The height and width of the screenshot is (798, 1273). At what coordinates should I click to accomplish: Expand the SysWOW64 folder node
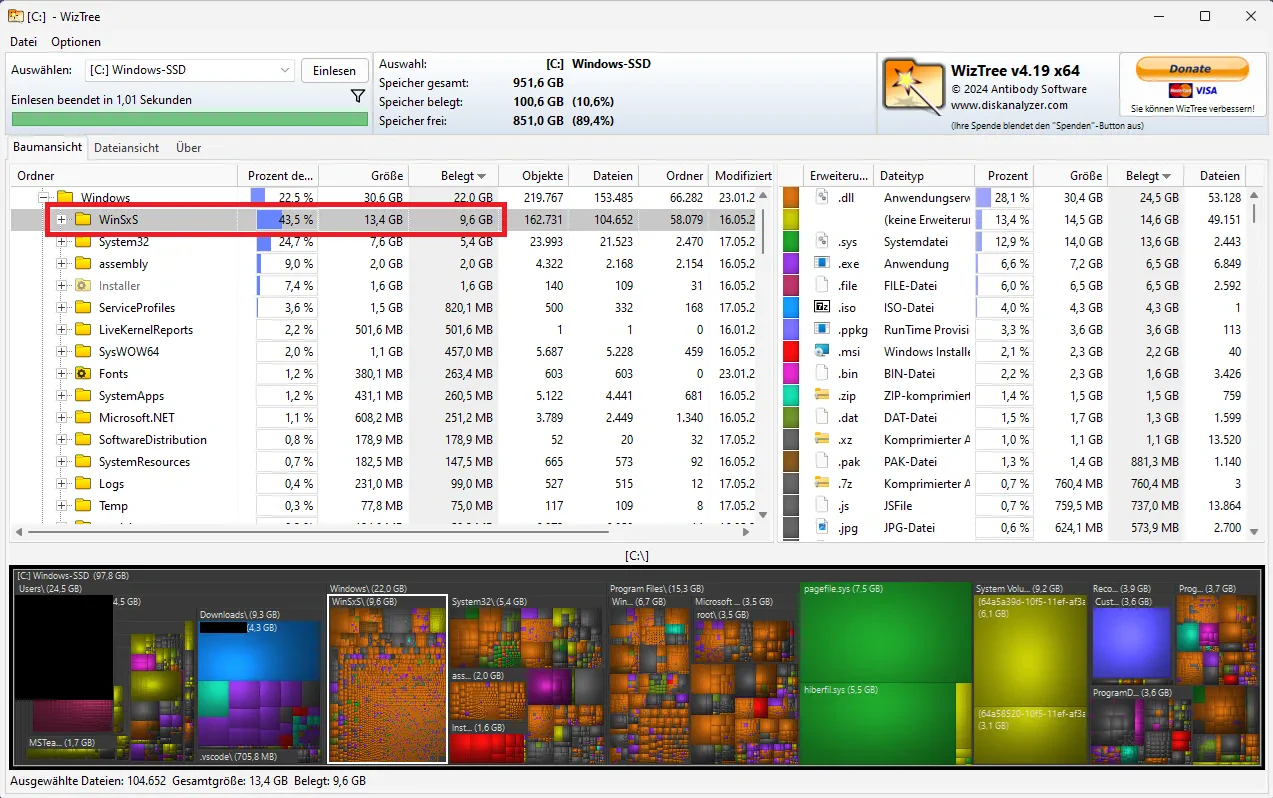point(62,352)
